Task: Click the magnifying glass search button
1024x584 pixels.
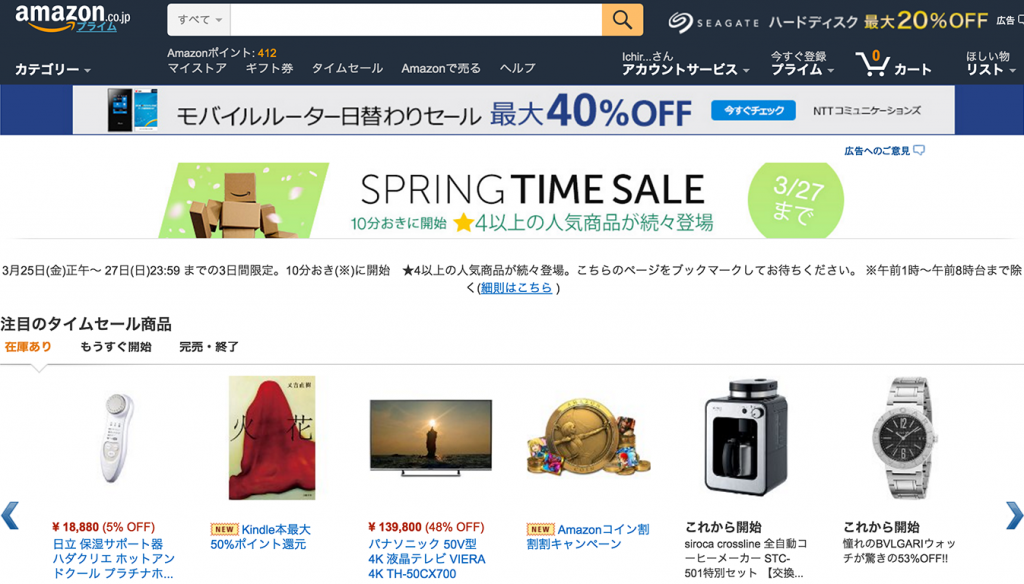Action: point(622,20)
